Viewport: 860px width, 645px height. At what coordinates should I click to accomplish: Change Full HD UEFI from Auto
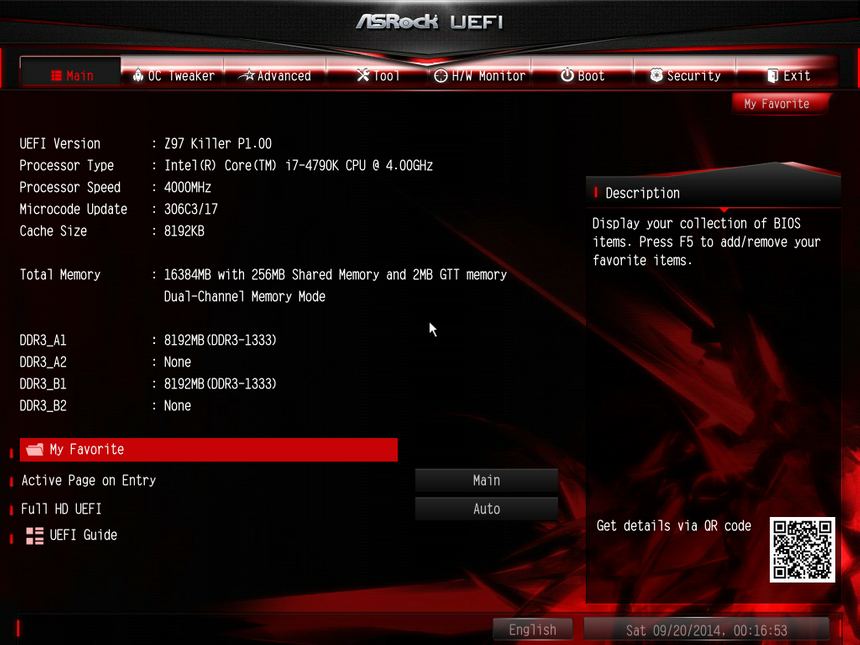(486, 509)
